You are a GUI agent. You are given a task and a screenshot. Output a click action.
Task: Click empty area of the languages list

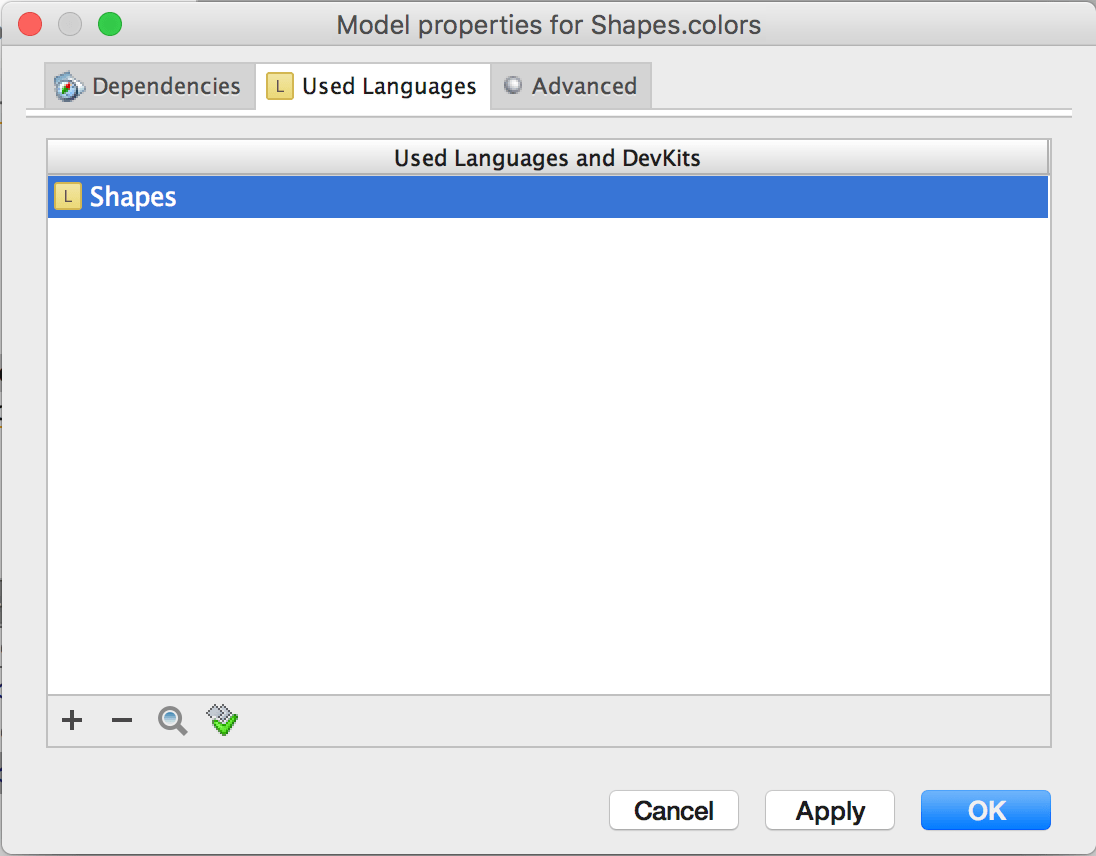click(x=548, y=450)
